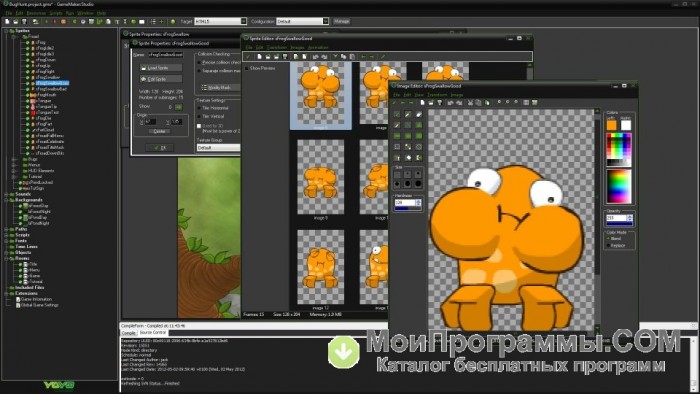Viewport: 700px width, 394px height.
Task: Switch to the Compile tab
Action: (129, 333)
